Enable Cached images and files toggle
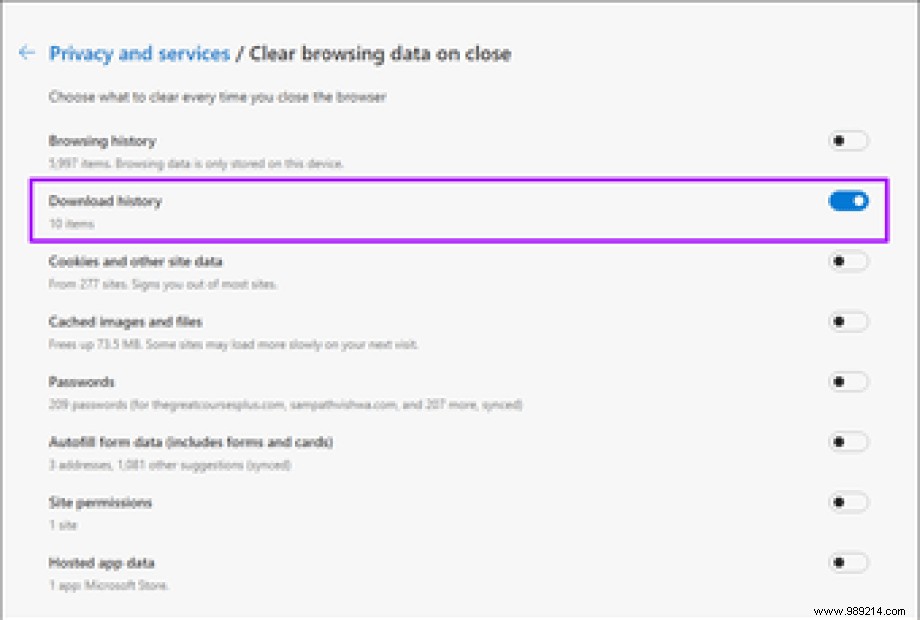920x620 pixels. coord(847,321)
